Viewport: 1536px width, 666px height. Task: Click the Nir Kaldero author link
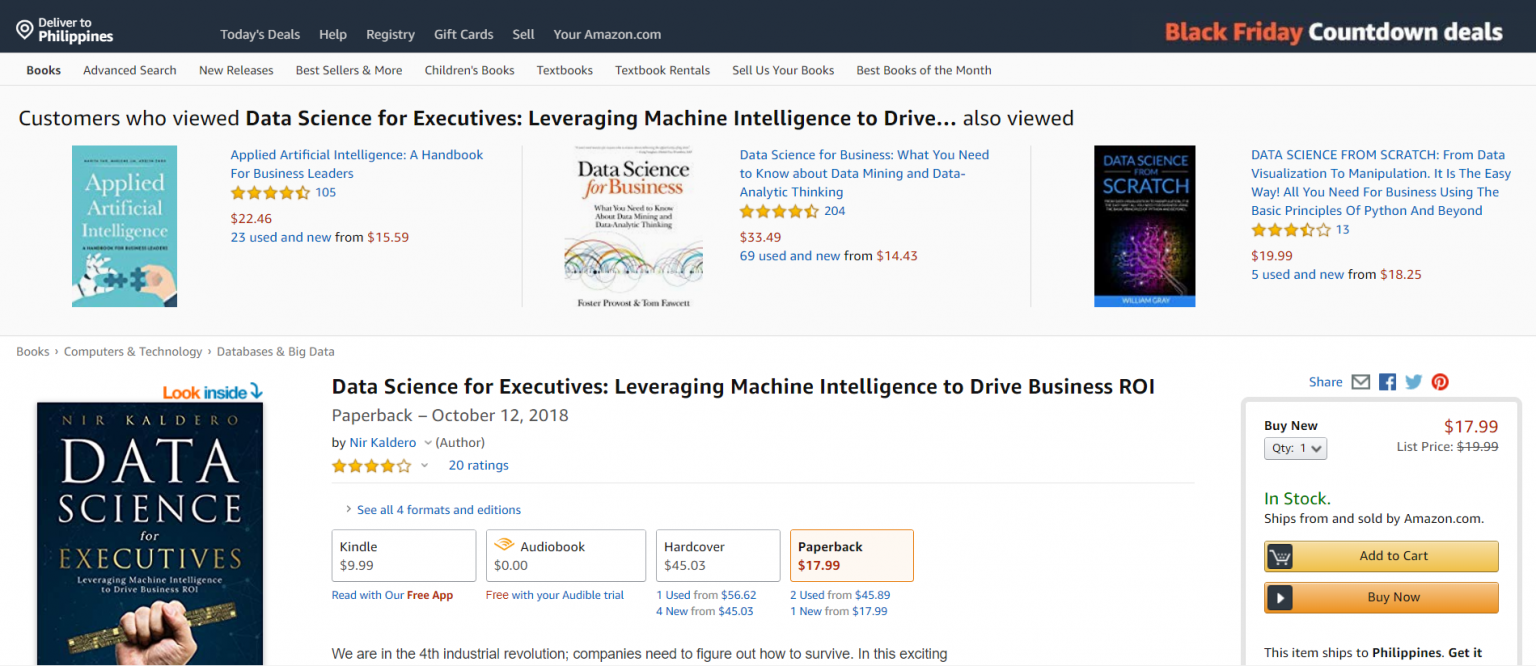pos(383,442)
